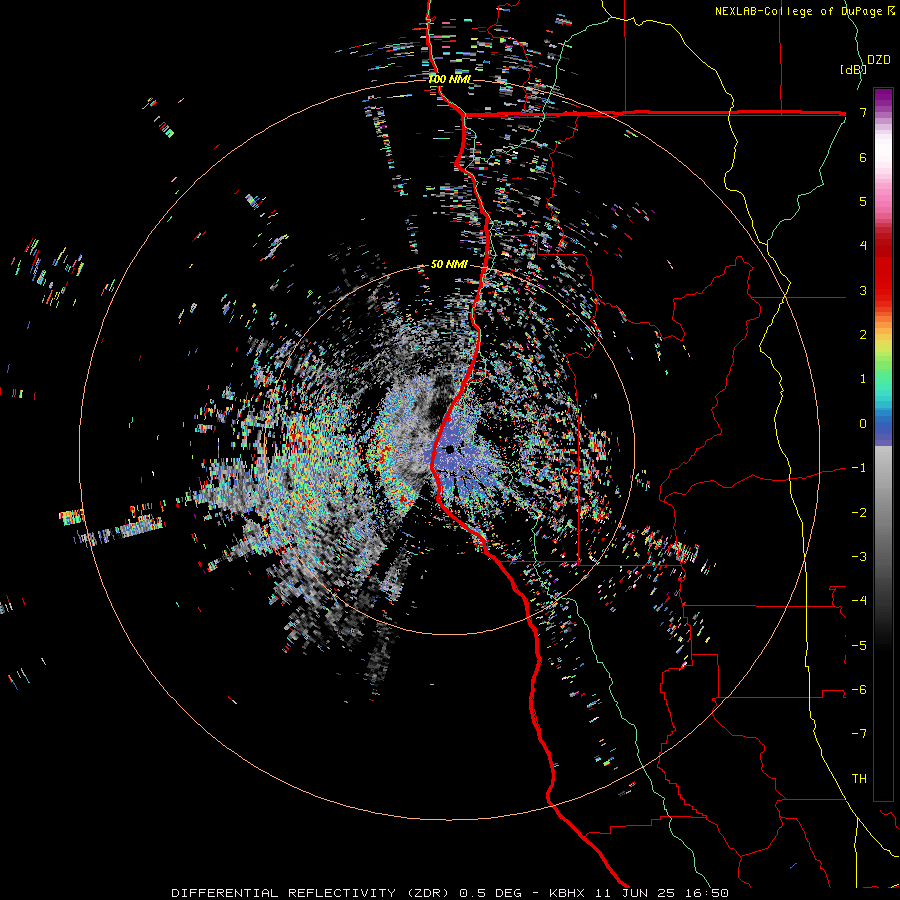This screenshot has height=900, width=900.
Task: Click the -2 value on the dB scale
Action: tap(859, 513)
